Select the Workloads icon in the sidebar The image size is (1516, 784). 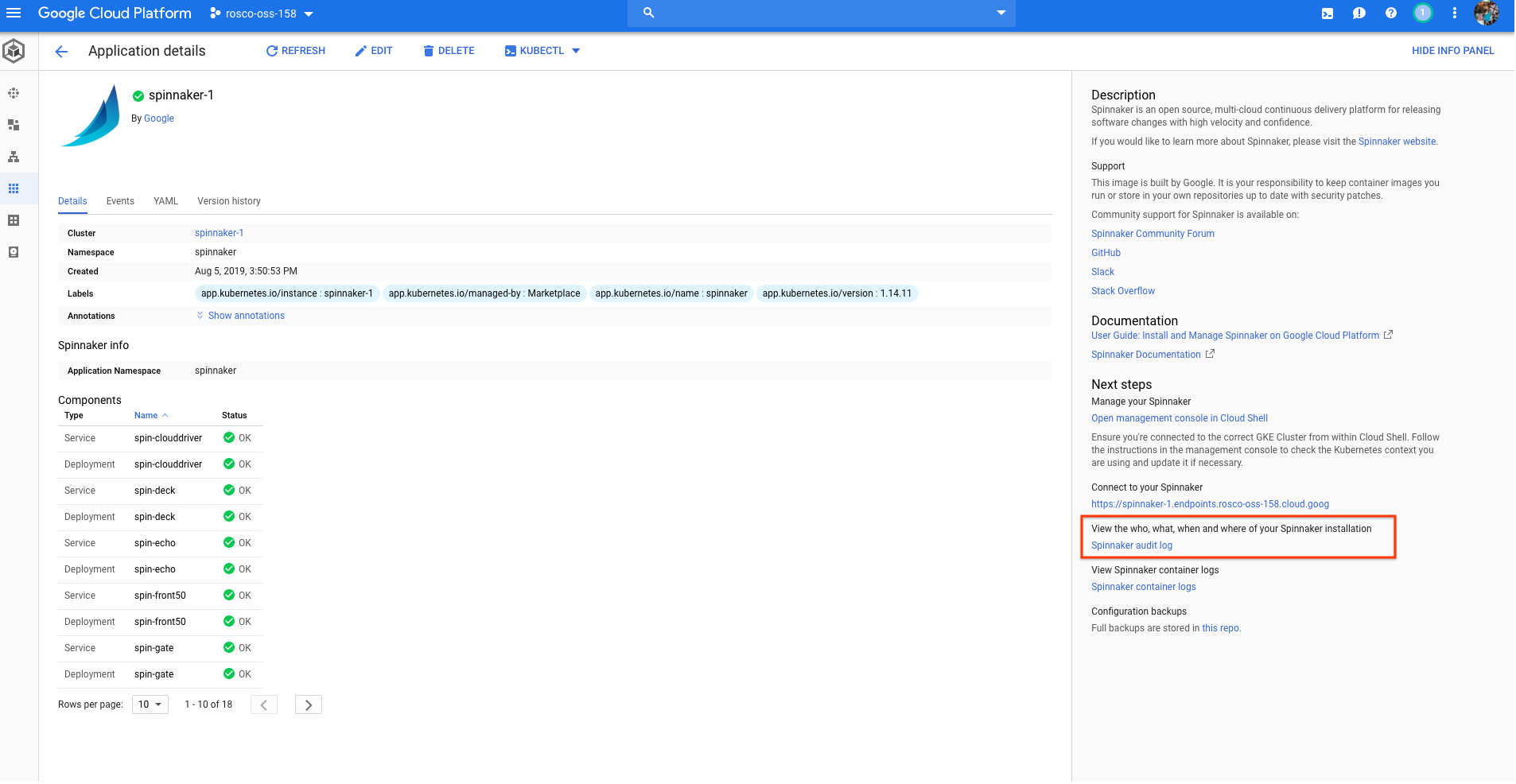pyautogui.click(x=13, y=125)
